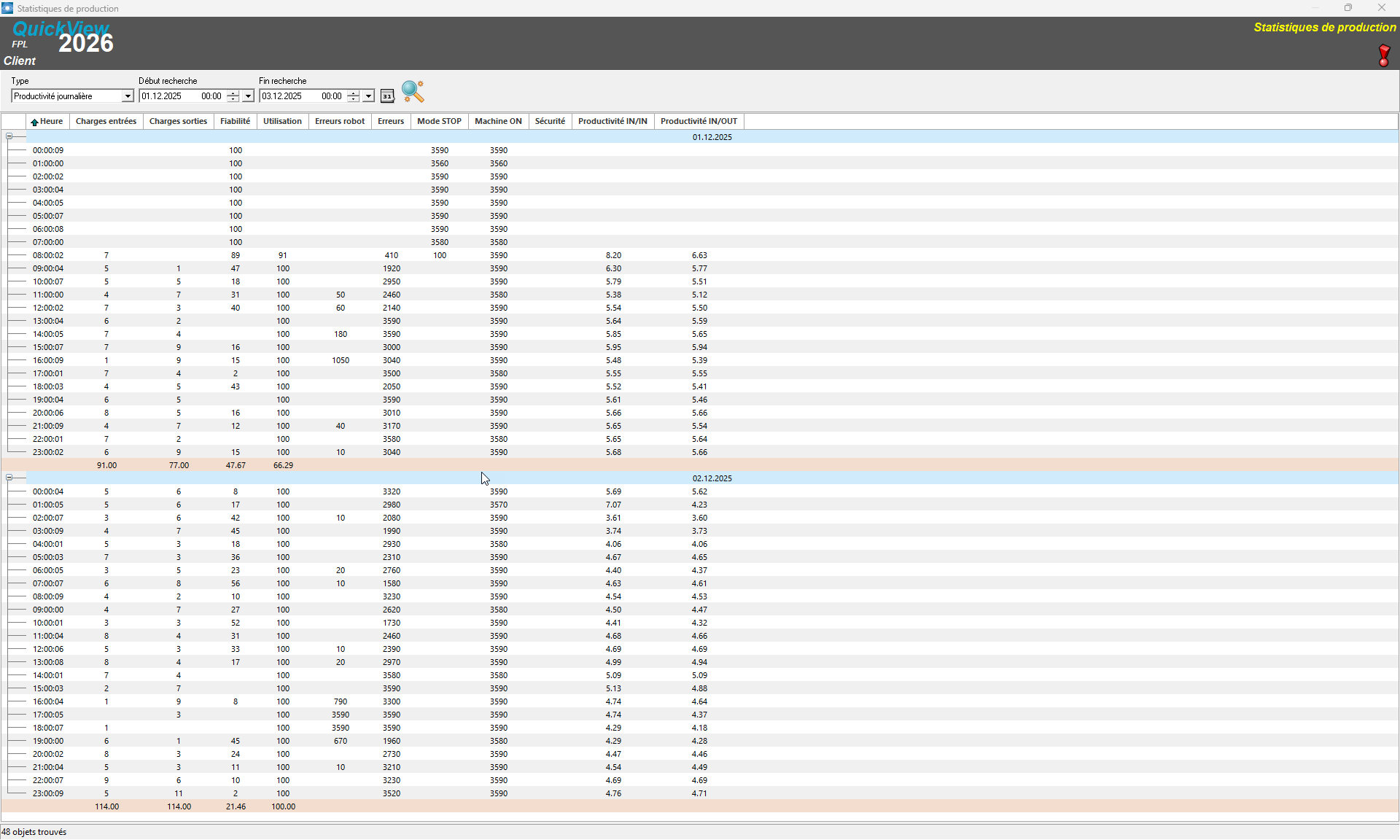Screen dimensions: 1400x840
Task: Open the Fin recherche date dropdown arrow
Action: (368, 96)
